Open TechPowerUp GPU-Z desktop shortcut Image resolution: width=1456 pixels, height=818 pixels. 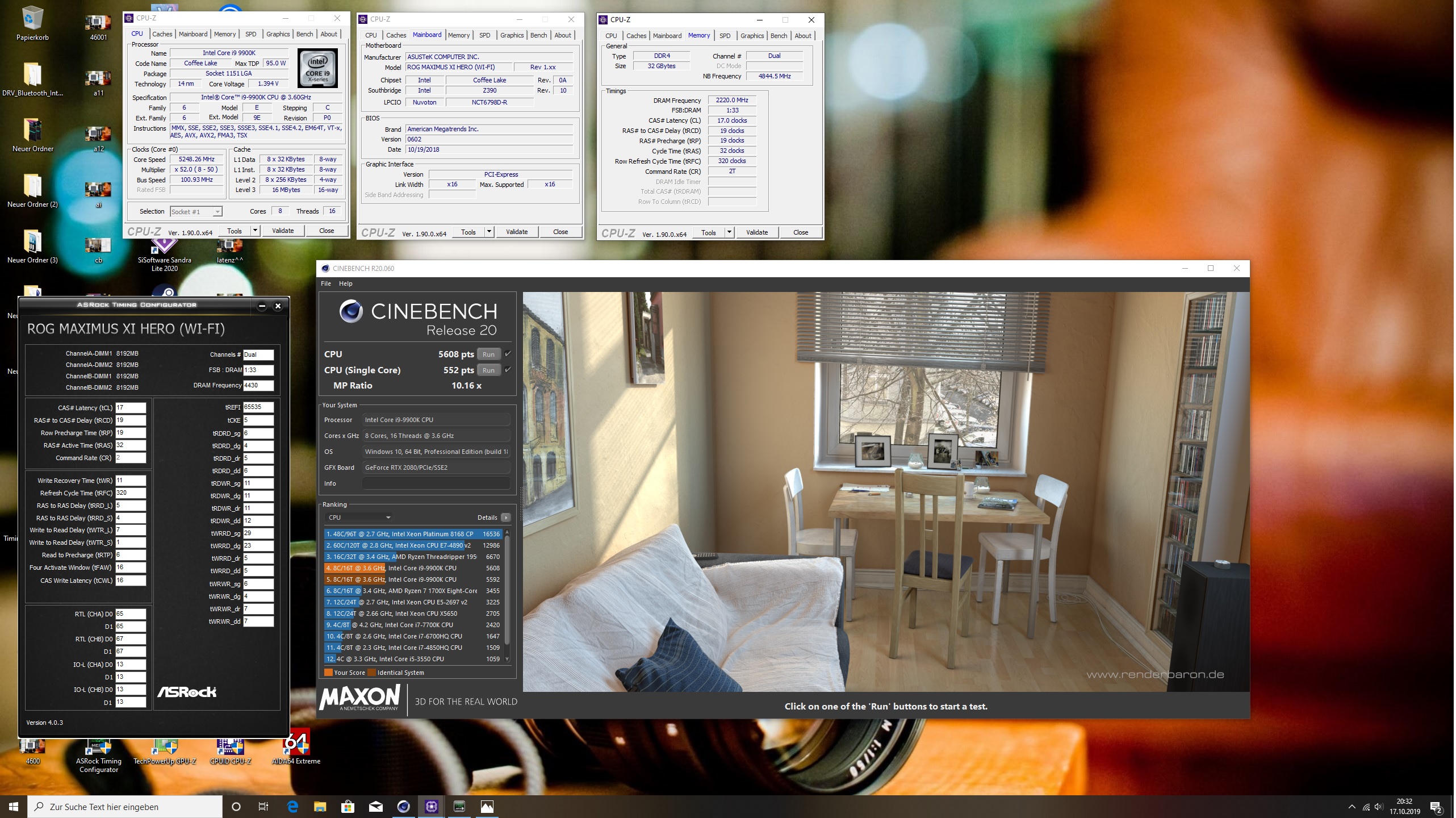point(165,745)
